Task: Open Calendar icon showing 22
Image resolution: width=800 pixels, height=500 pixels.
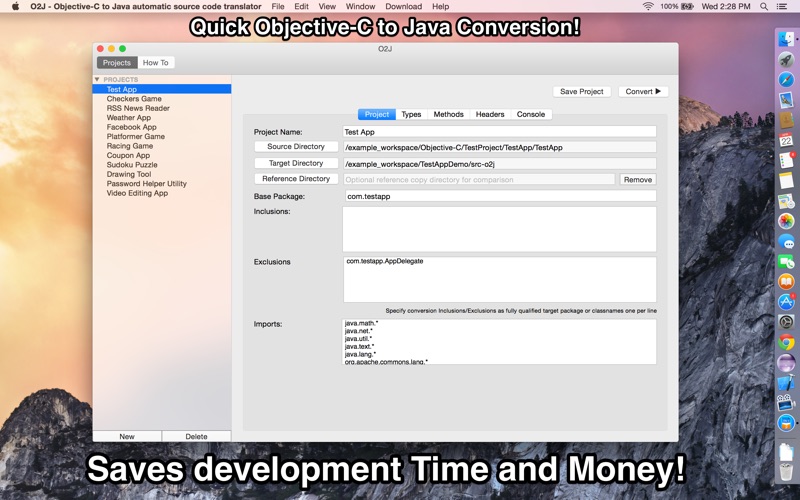Action: [x=786, y=140]
